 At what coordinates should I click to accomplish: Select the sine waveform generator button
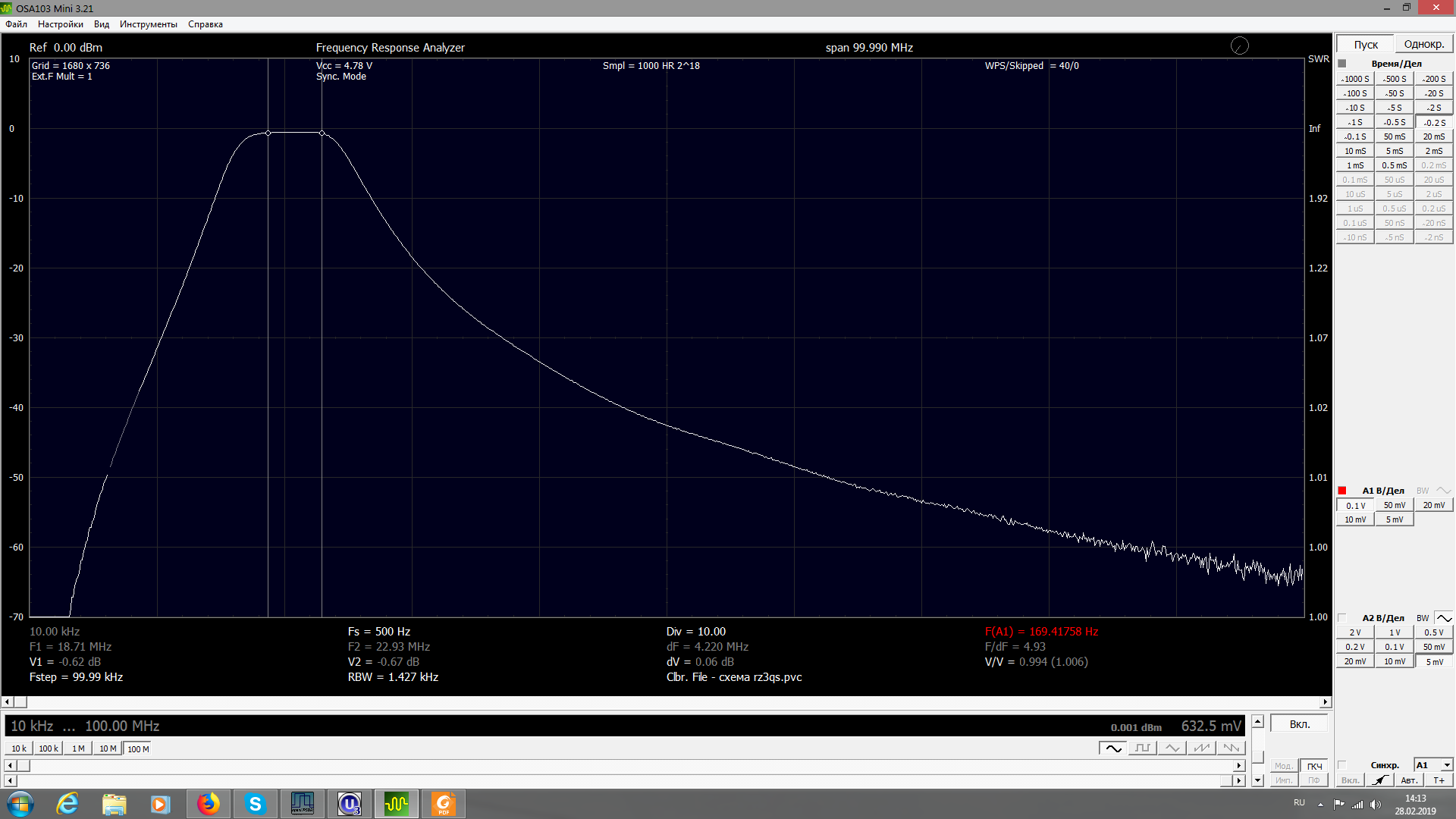1112,748
